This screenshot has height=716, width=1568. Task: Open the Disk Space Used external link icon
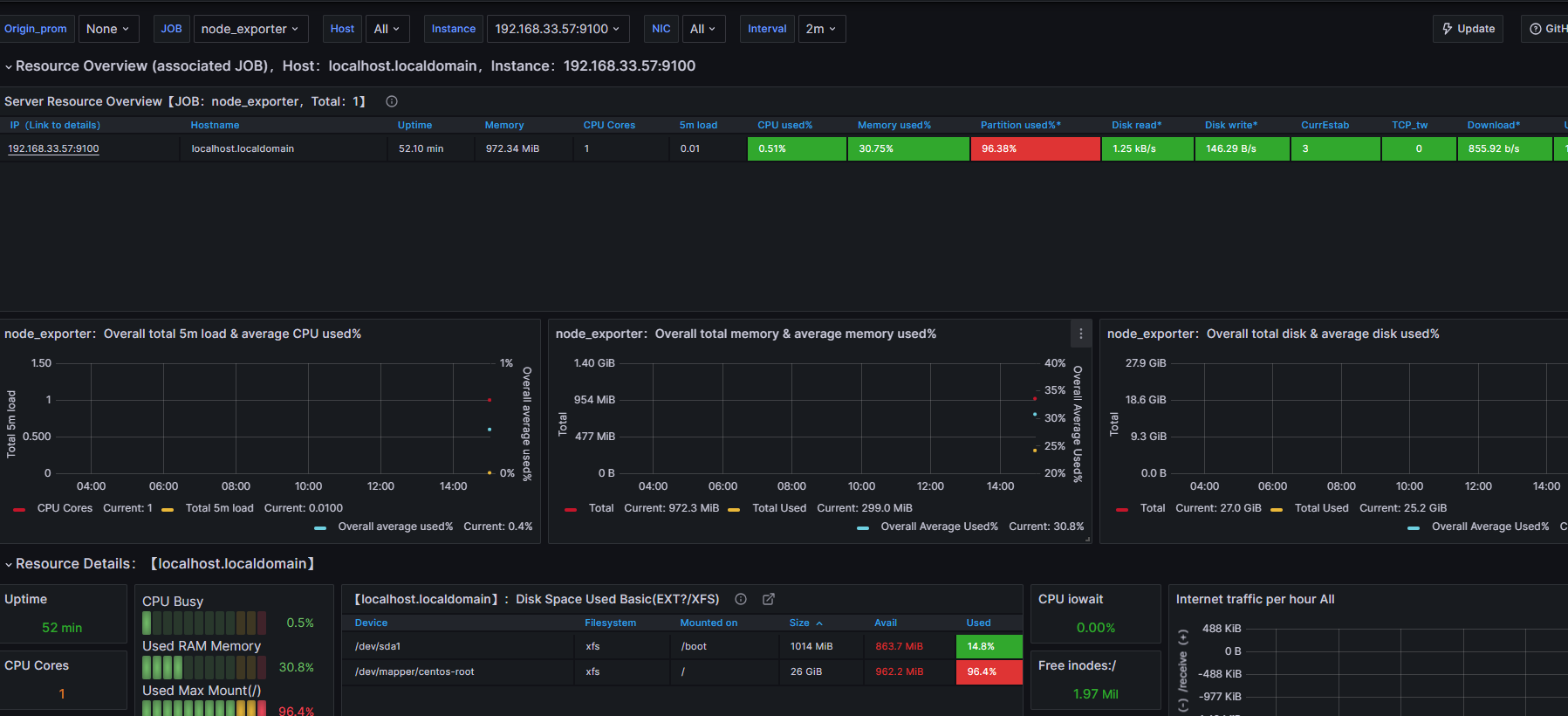coord(769,599)
